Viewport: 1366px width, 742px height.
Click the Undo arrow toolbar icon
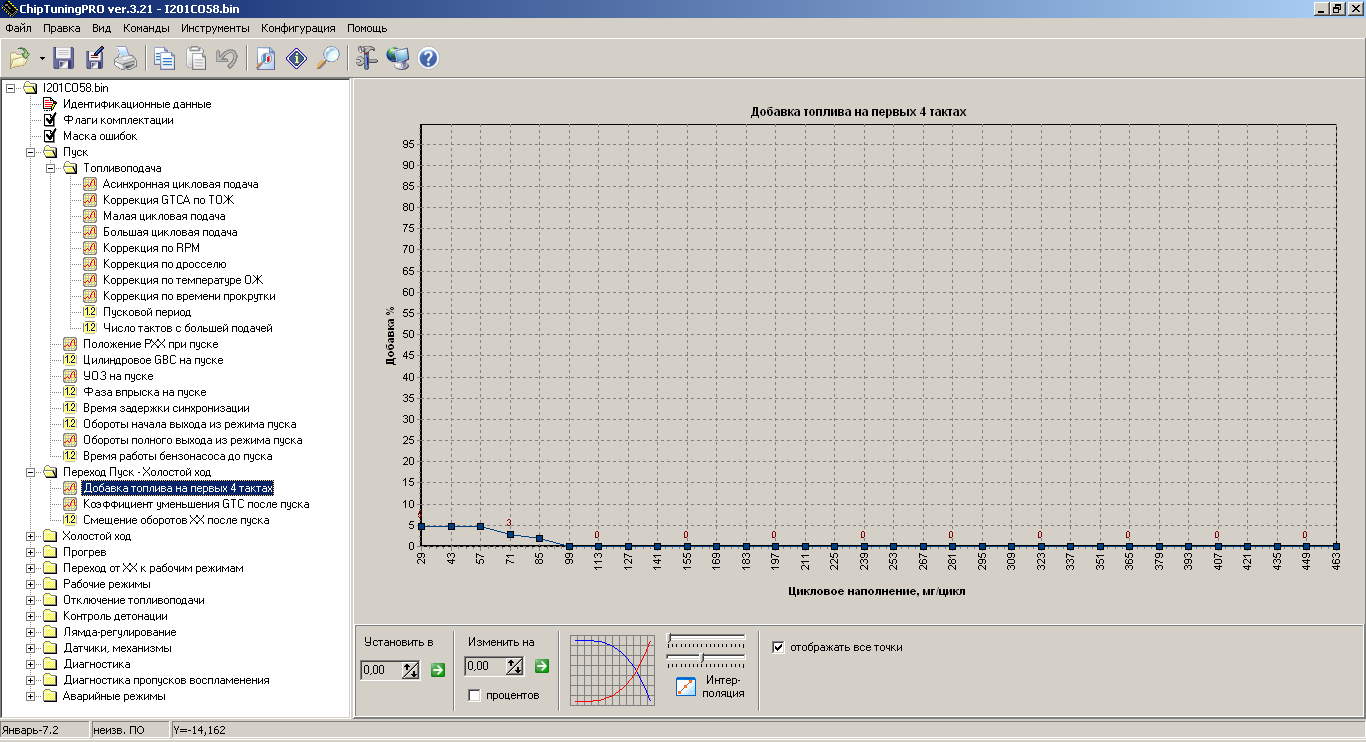point(227,58)
